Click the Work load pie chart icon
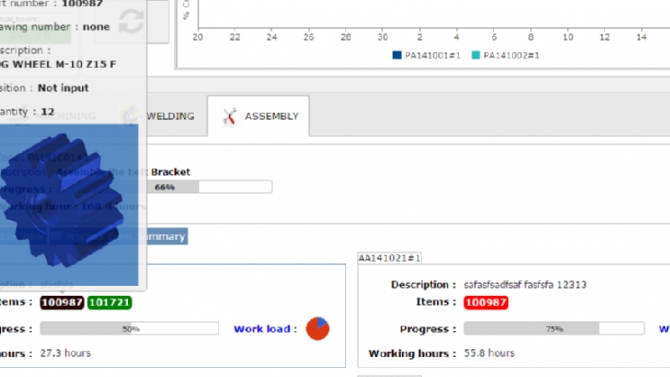This screenshot has width=670, height=377. (x=317, y=329)
